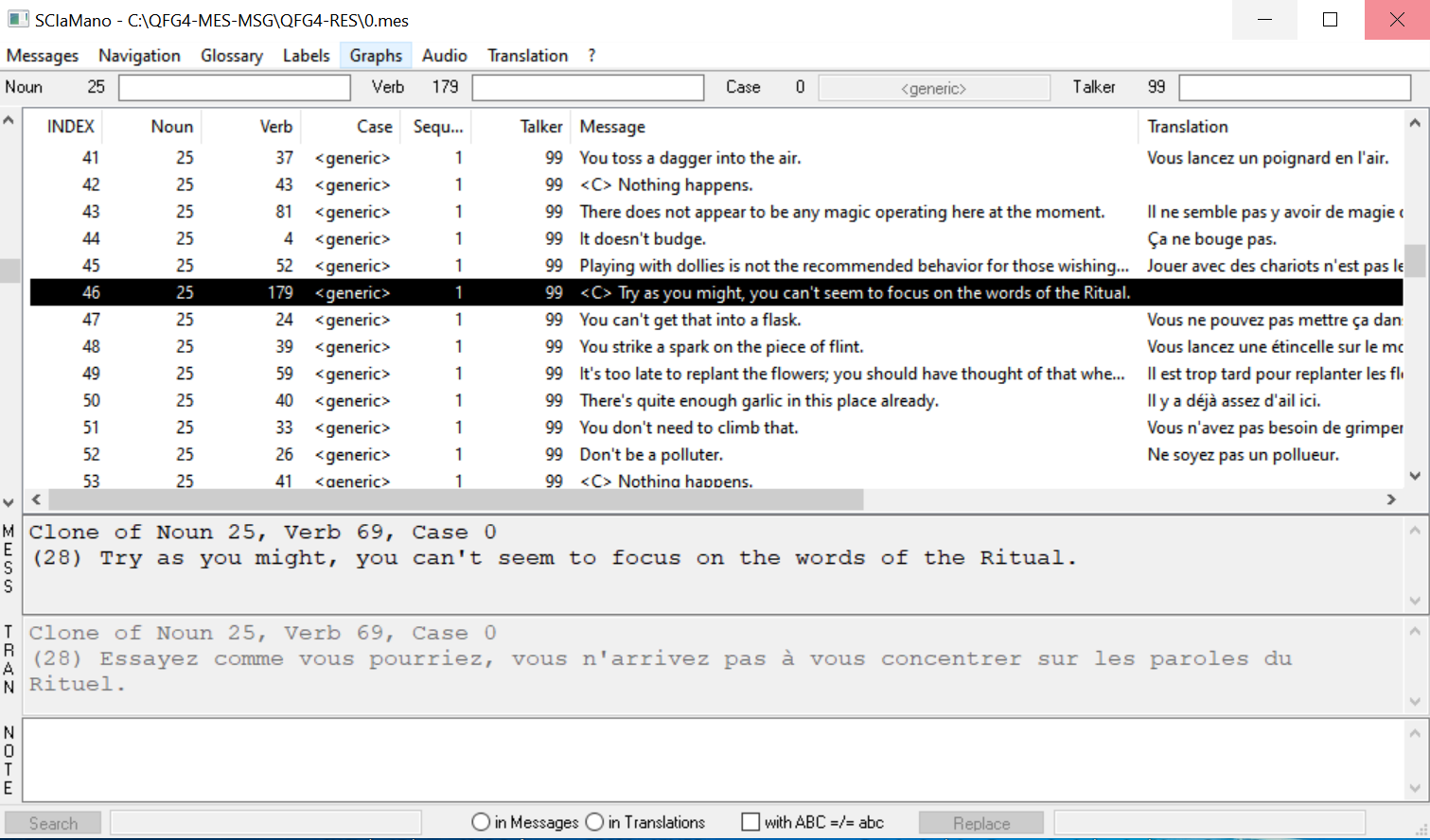The width and height of the screenshot is (1430, 840).
Task: Select highlighted row 'Try as you might'
Action: point(716,292)
